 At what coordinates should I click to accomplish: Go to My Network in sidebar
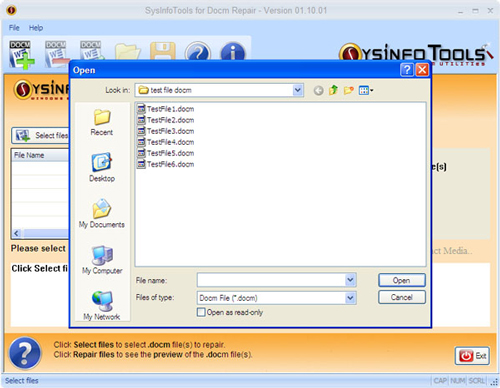(102, 306)
